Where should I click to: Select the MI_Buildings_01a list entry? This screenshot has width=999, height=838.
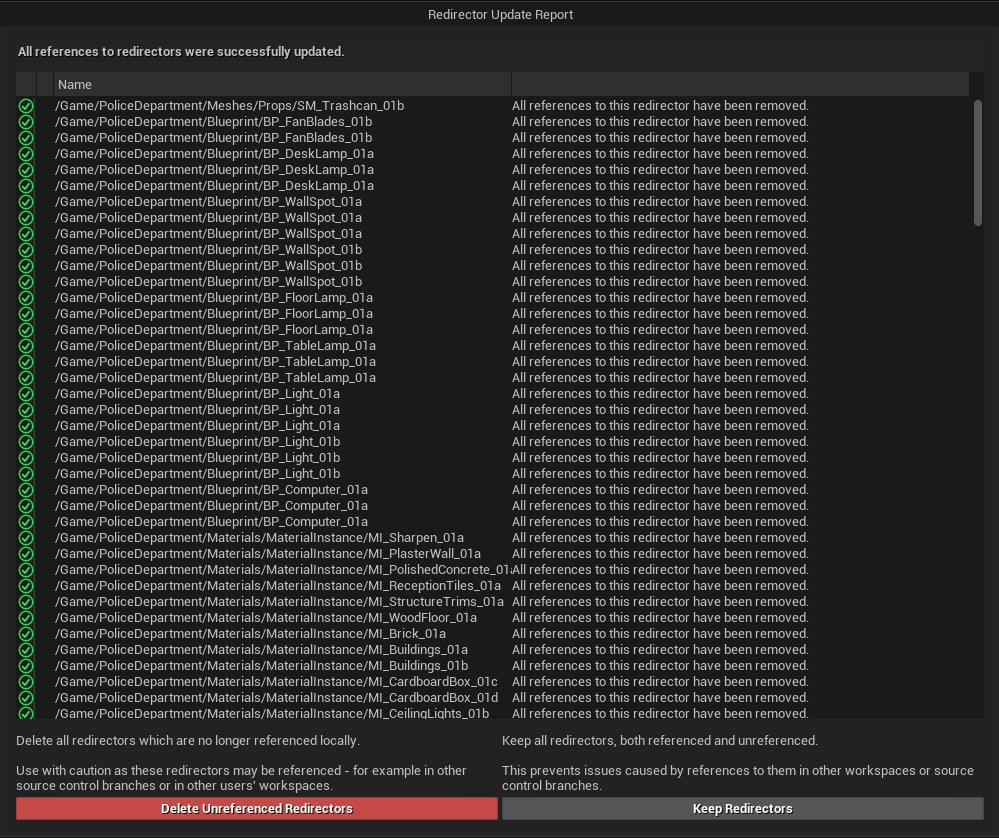[x=261, y=650]
